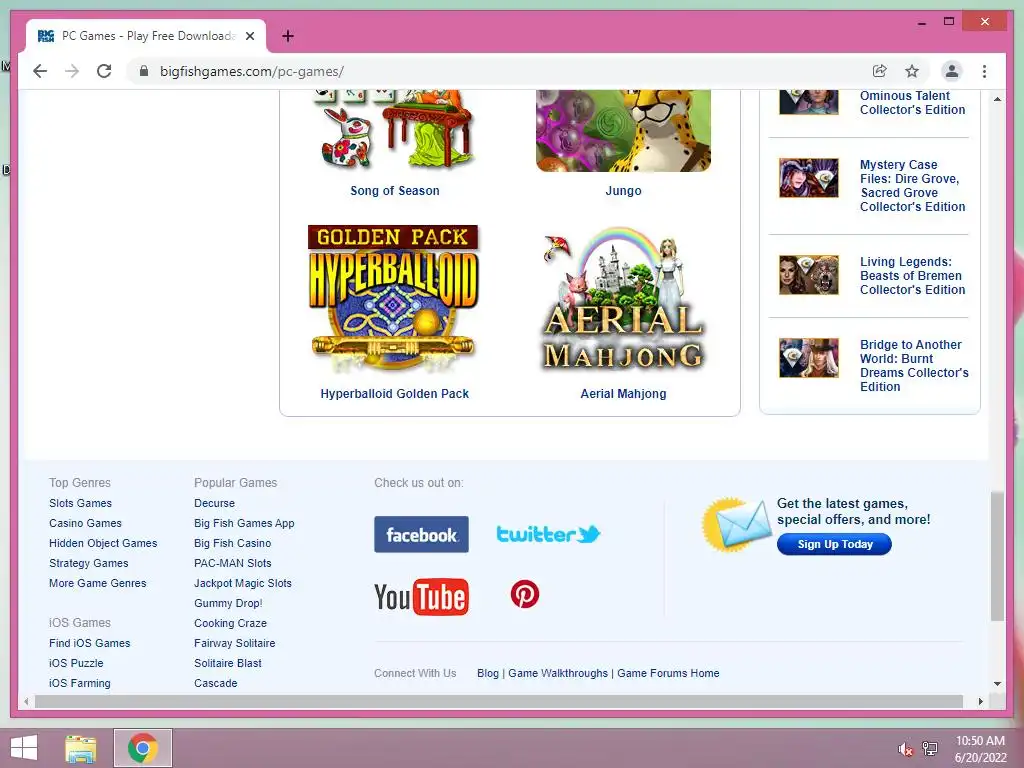Open Bridge to Another World link
Image resolution: width=1024 pixels, height=768 pixels.
click(914, 366)
